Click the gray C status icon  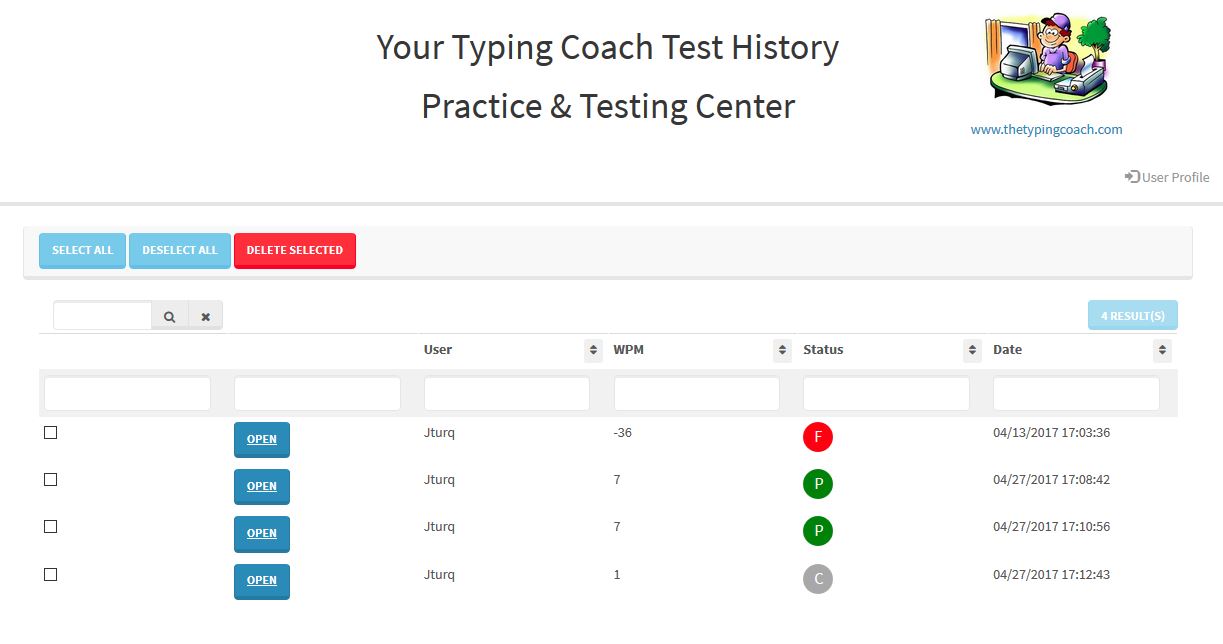click(817, 578)
